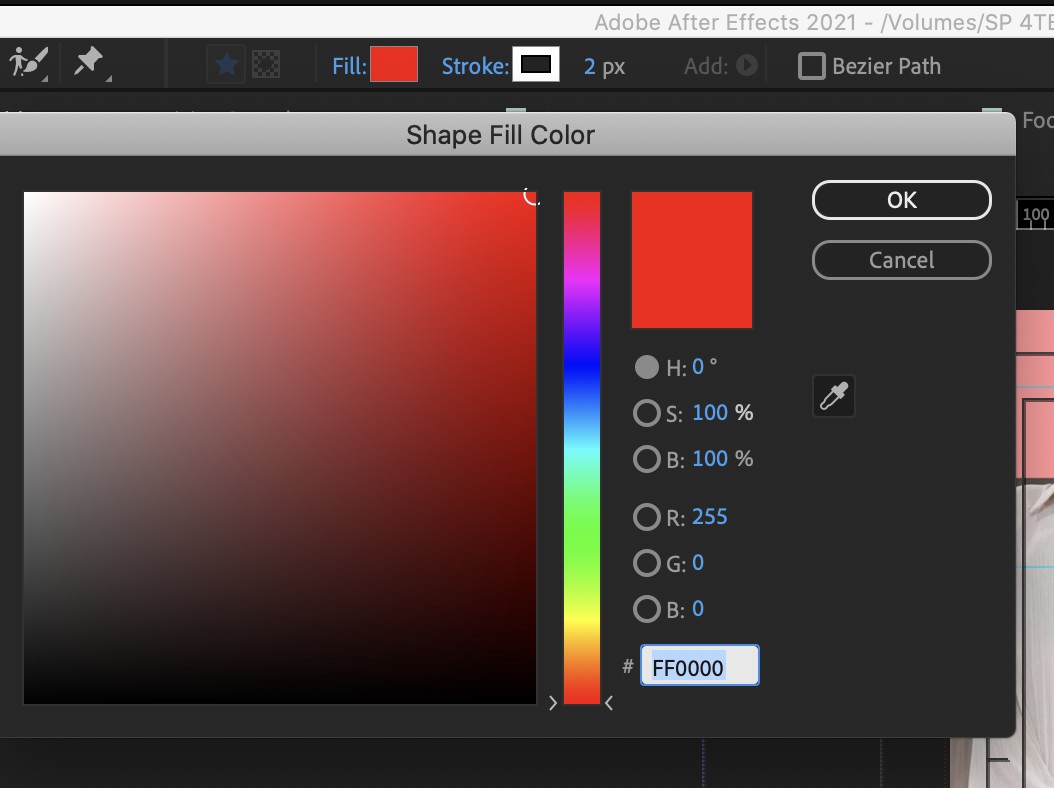Confirm the color with OK

901,199
